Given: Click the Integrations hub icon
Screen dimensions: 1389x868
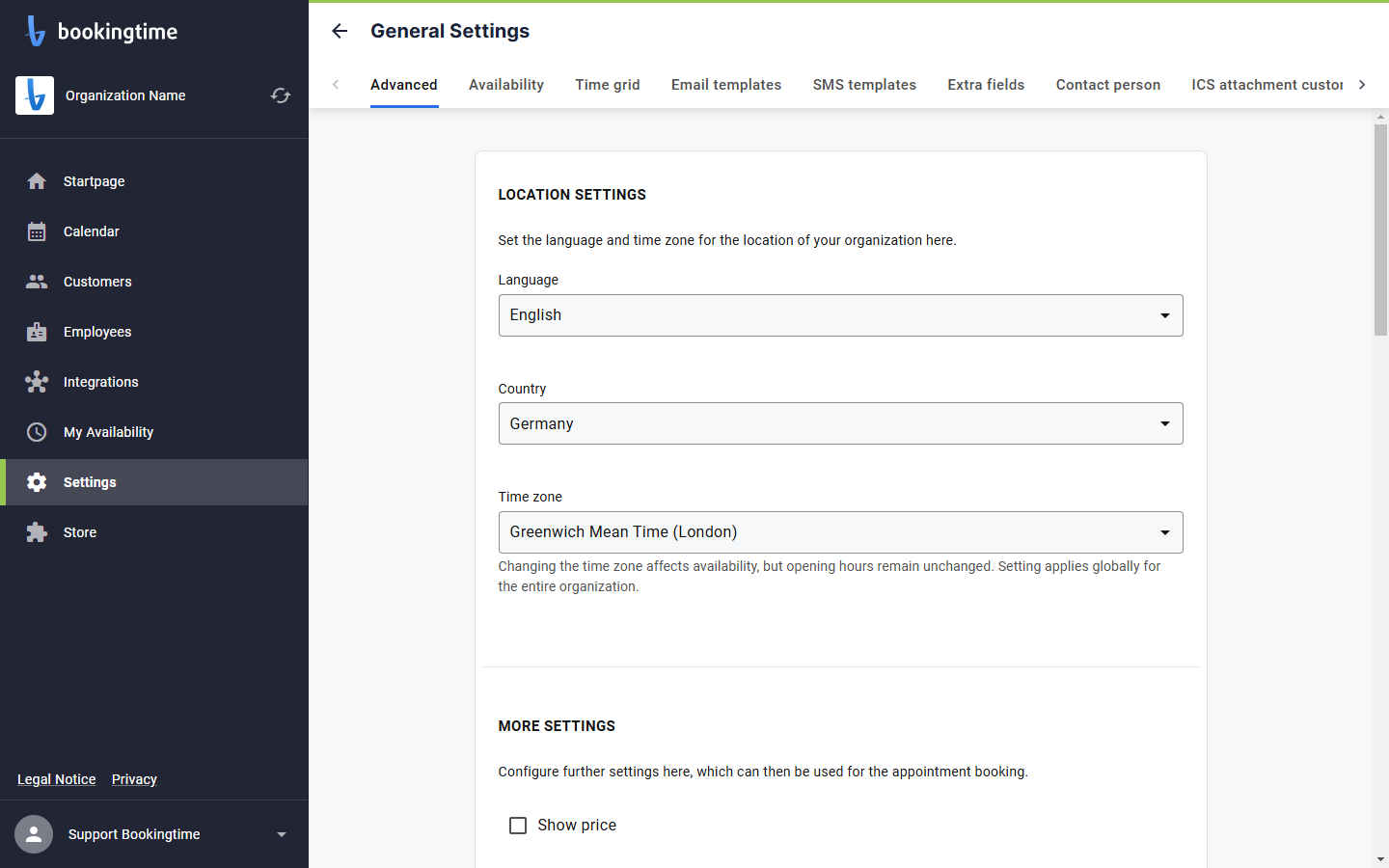Looking at the screenshot, I should point(37,382).
